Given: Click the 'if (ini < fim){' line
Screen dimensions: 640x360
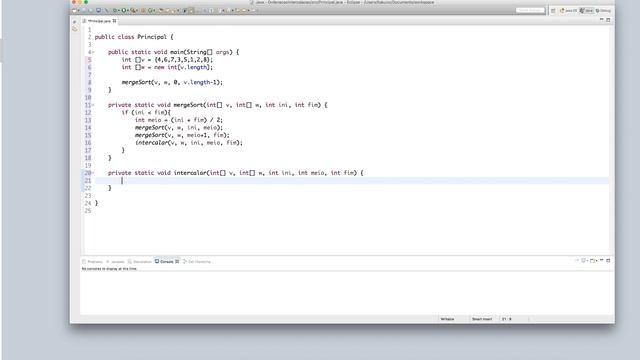Looking at the screenshot, I should click(x=146, y=113).
